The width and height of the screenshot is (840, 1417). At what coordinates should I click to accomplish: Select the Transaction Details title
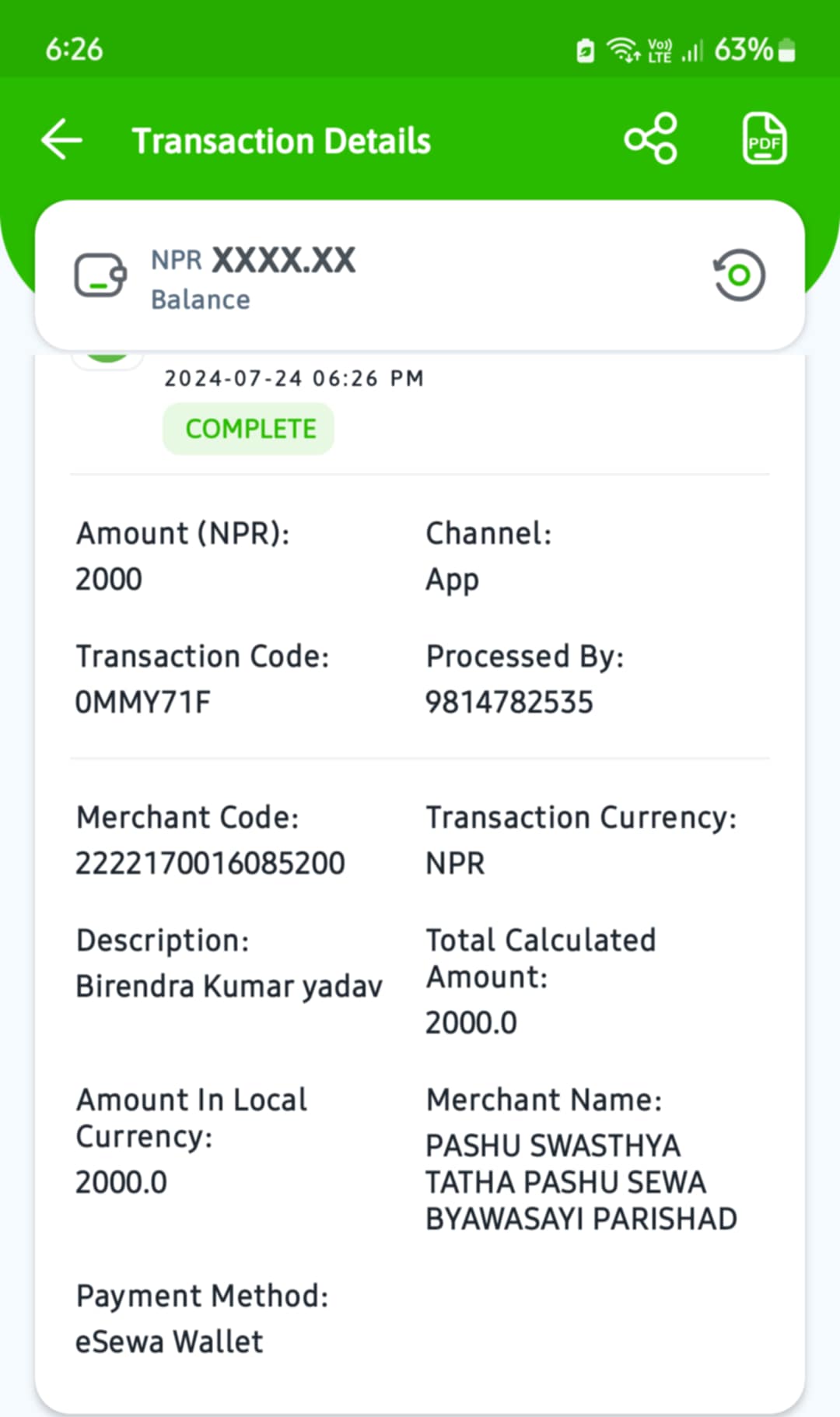coord(282,141)
